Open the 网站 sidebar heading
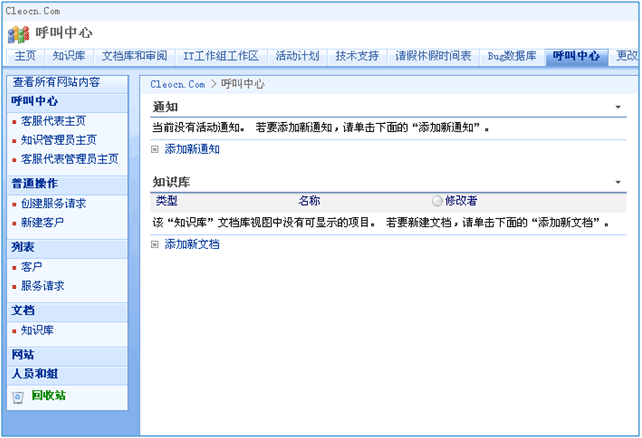This screenshot has height=438, width=642. (23, 354)
